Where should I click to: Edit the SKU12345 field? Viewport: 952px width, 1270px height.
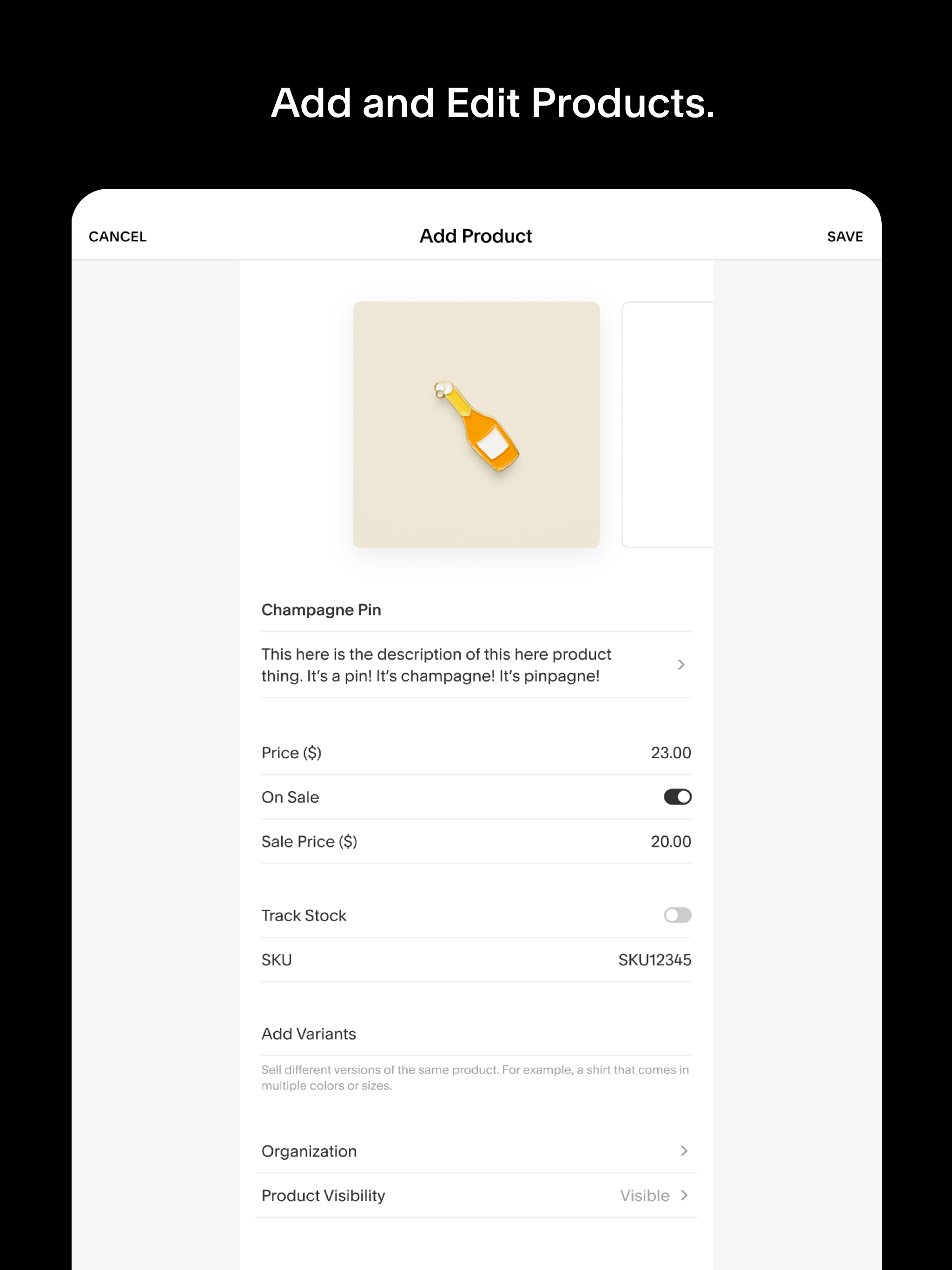[x=654, y=960]
